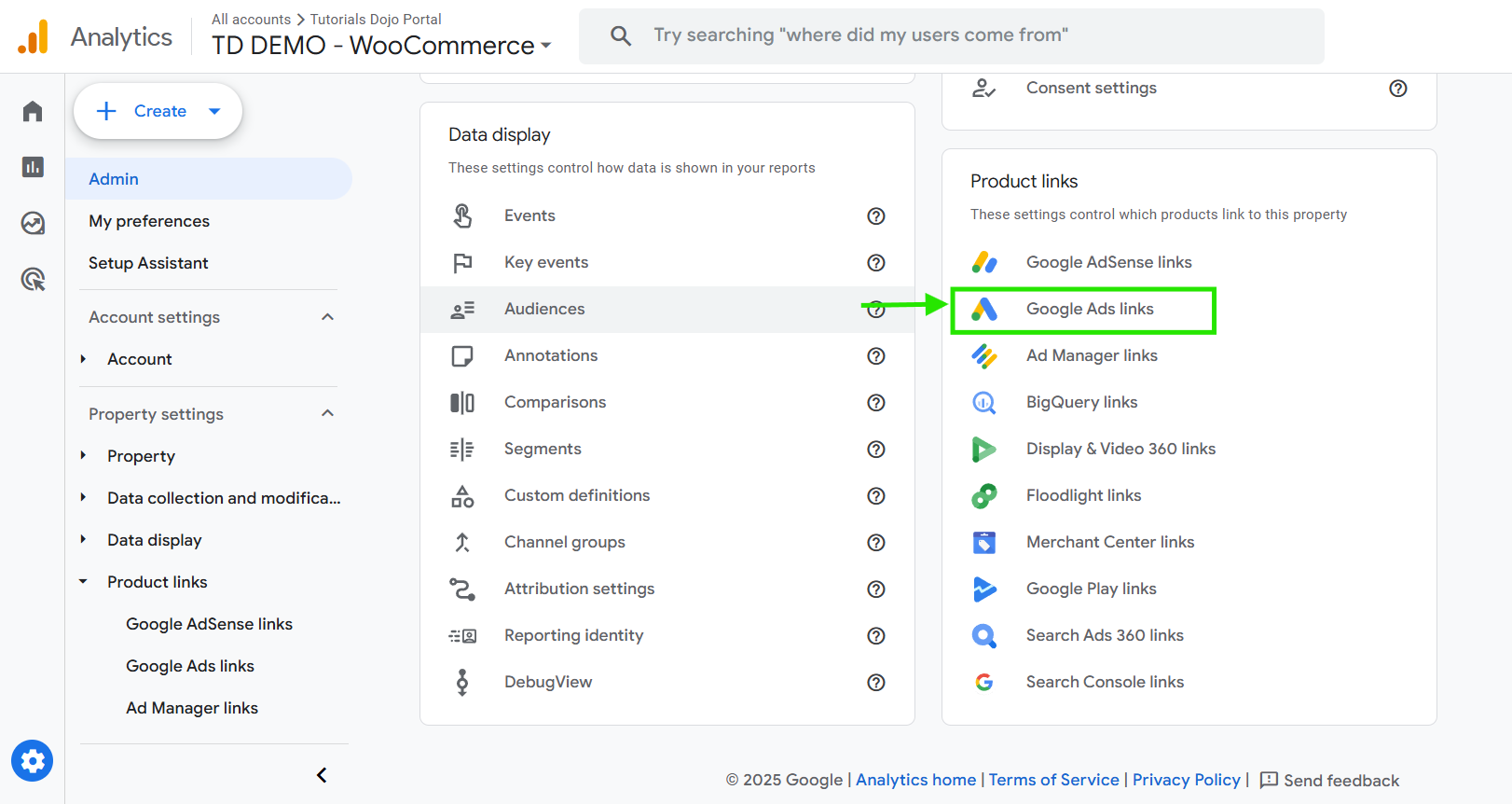1512x804 pixels.
Task: Click the Search Console Google logo icon
Action: click(984, 682)
